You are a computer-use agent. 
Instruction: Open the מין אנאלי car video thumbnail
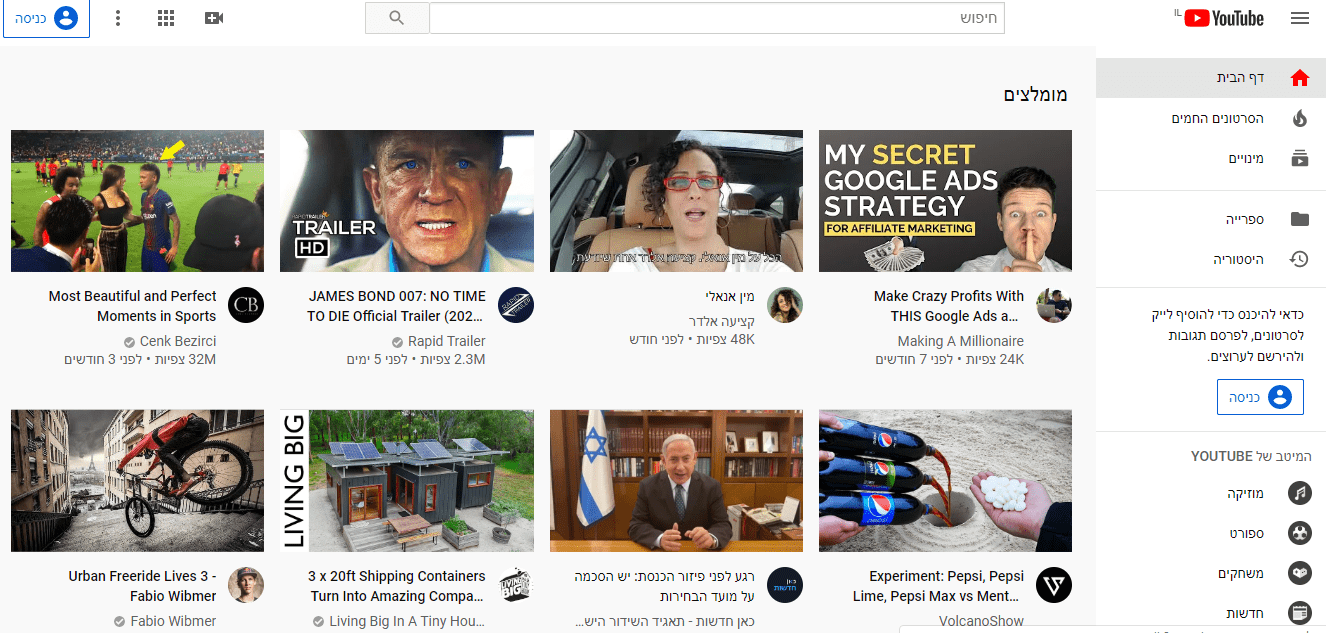[x=676, y=201]
